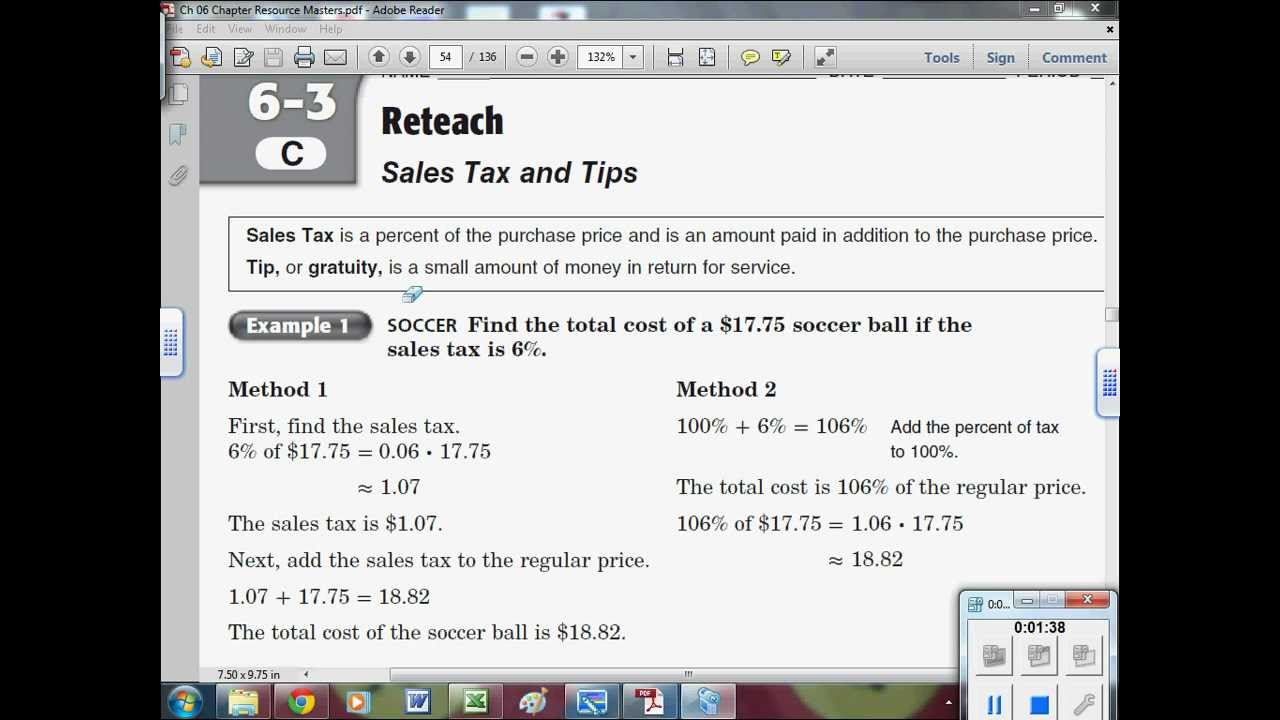The width and height of the screenshot is (1280, 720).
Task: Minimize the recorder widget window
Action: point(1027,600)
